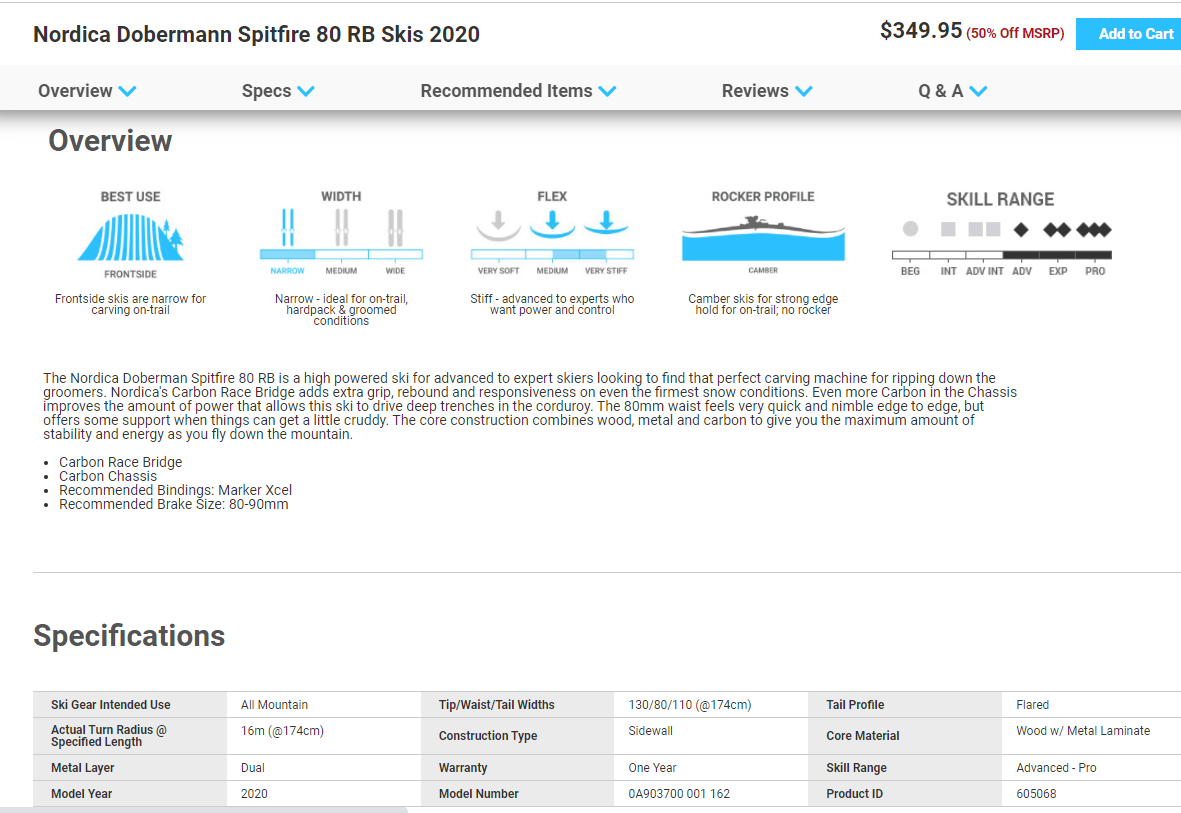The width and height of the screenshot is (1181, 813).
Task: Click the Dual metal layer value
Action: (x=252, y=768)
